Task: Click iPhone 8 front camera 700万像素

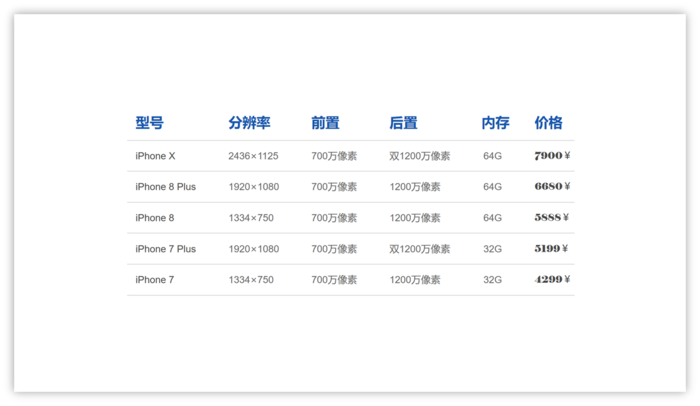Action: point(334,218)
